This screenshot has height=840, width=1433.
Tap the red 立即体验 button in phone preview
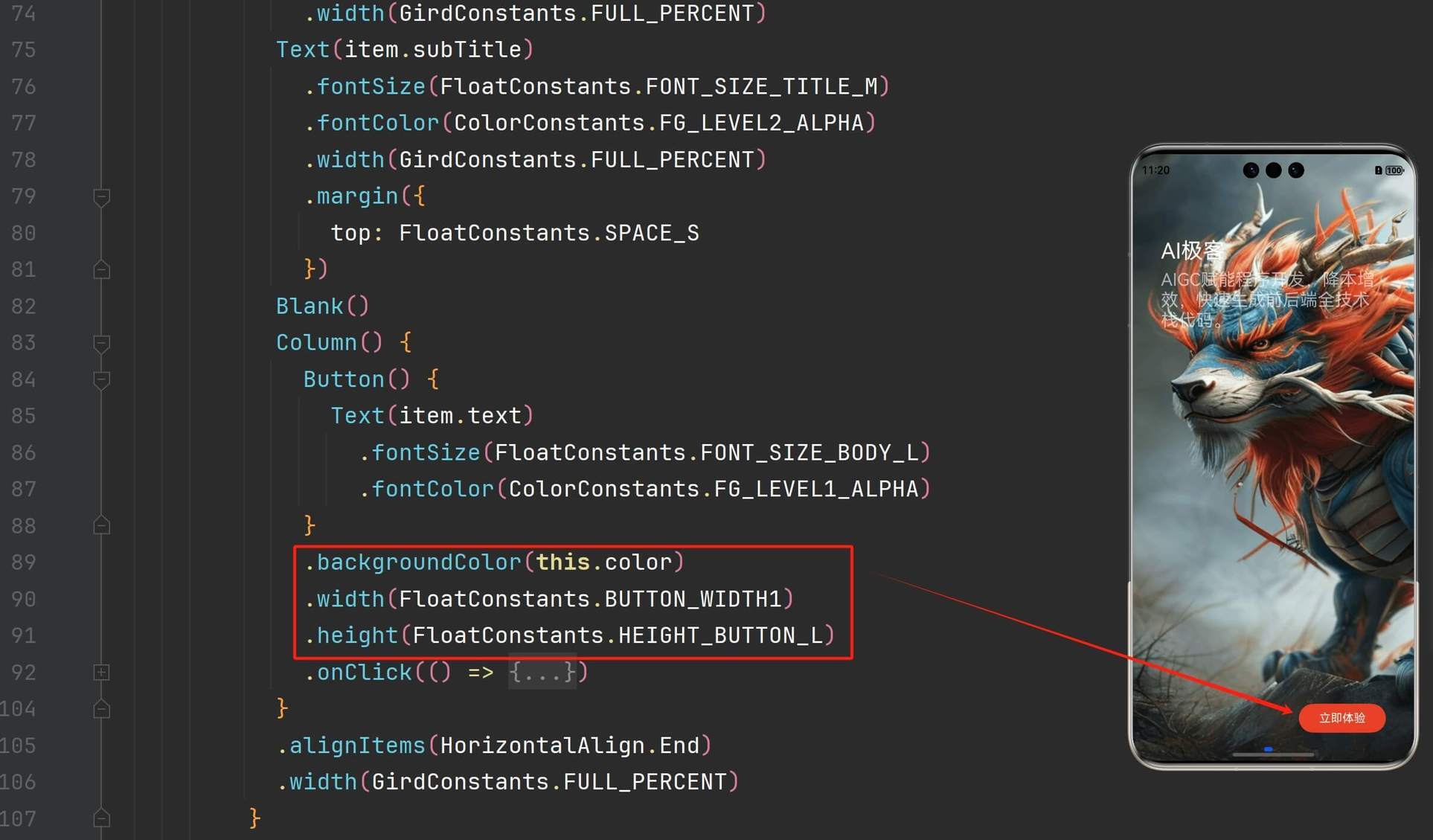click(x=1341, y=718)
